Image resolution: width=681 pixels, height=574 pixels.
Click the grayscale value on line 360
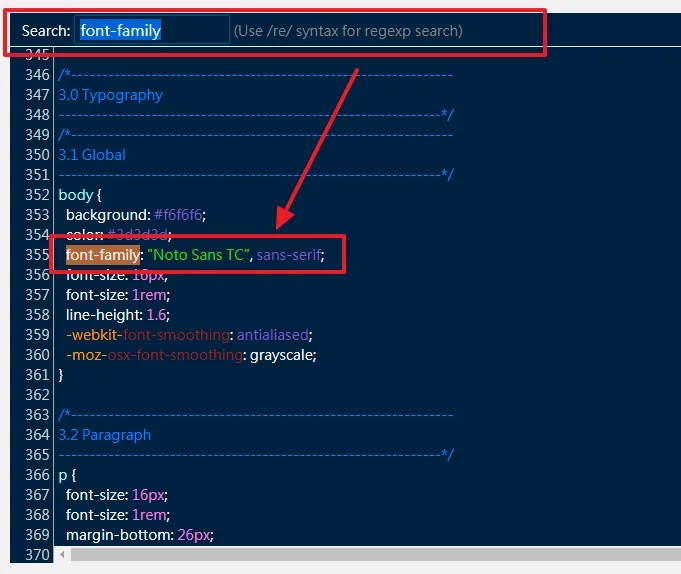(x=281, y=355)
